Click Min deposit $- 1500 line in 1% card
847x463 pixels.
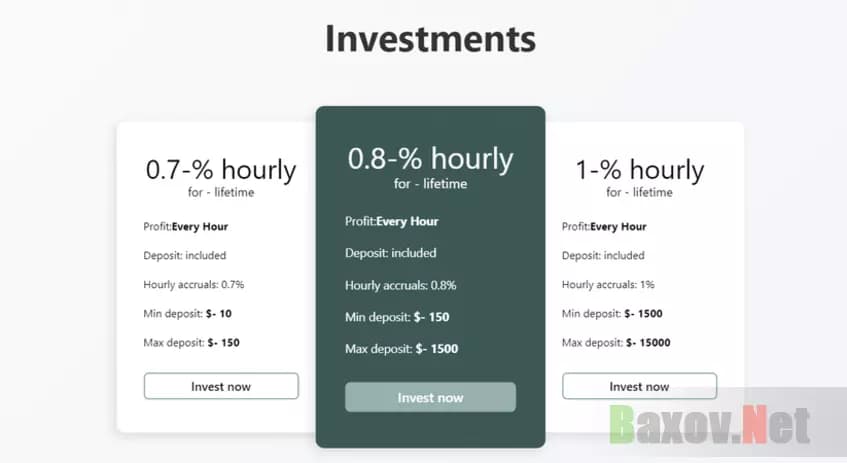(612, 314)
